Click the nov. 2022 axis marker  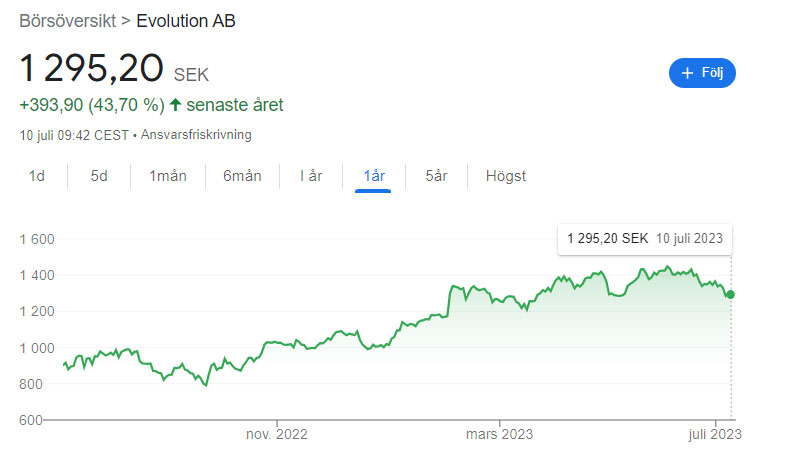277,435
